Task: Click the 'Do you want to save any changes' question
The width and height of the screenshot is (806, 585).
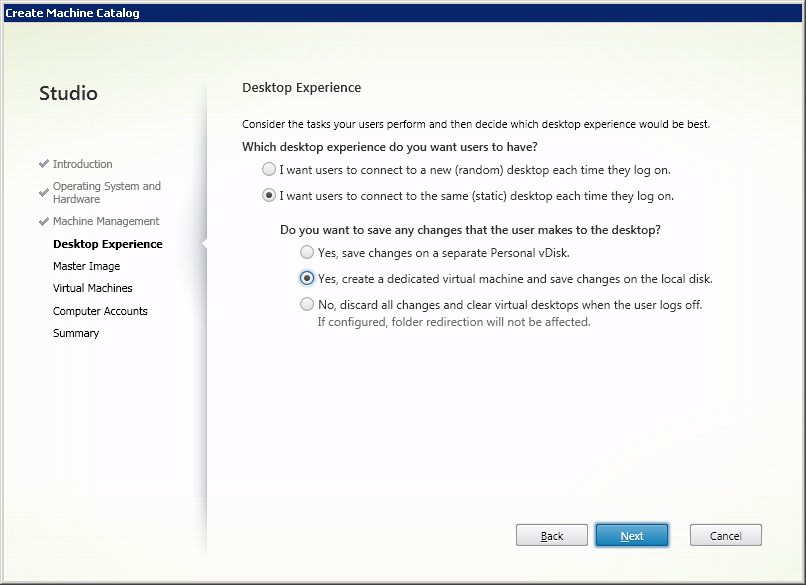Action: (470, 230)
